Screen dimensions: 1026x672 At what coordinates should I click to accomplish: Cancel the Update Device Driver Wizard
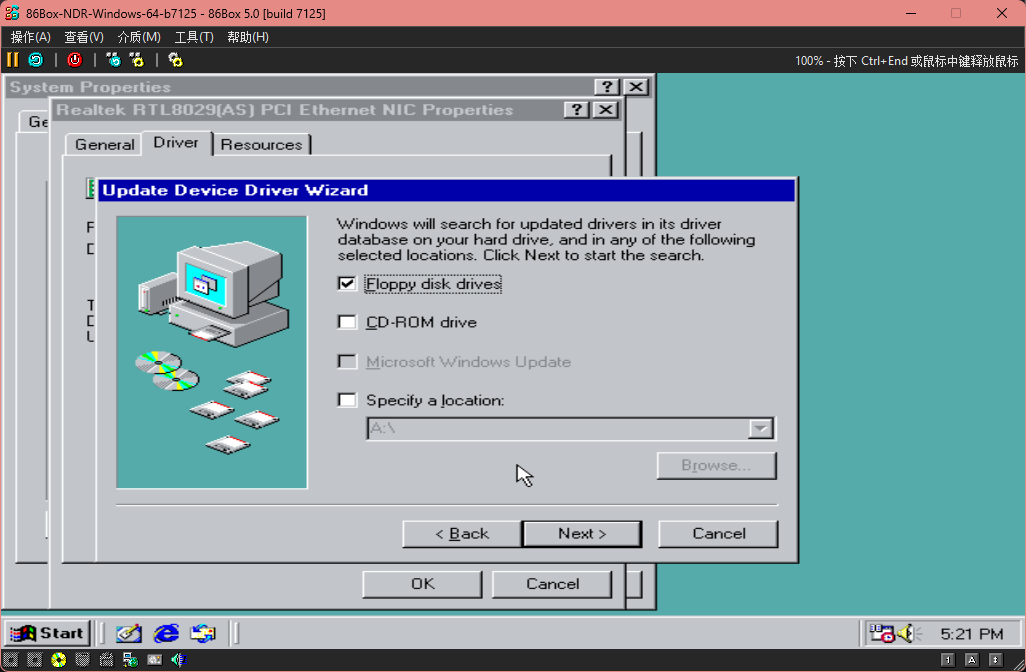pyautogui.click(x=718, y=533)
